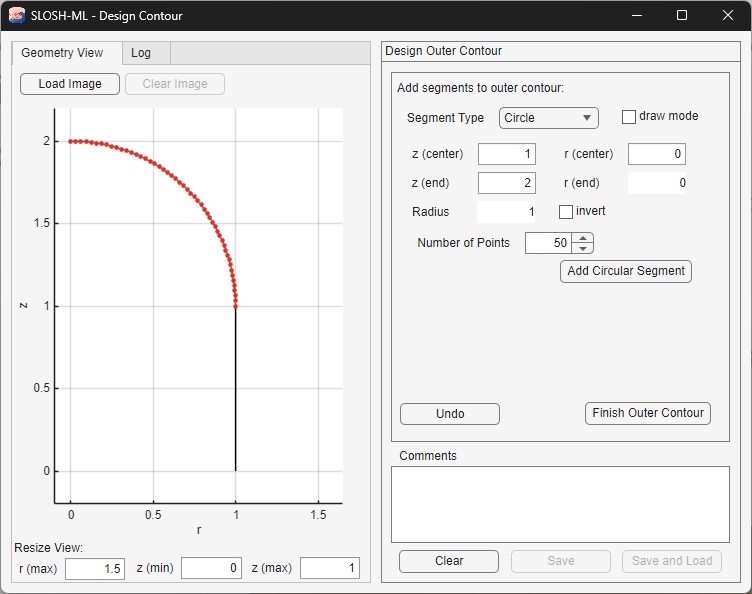Click the z (center) input field
Viewport: 752px width, 594px height.
pyautogui.click(x=506, y=154)
